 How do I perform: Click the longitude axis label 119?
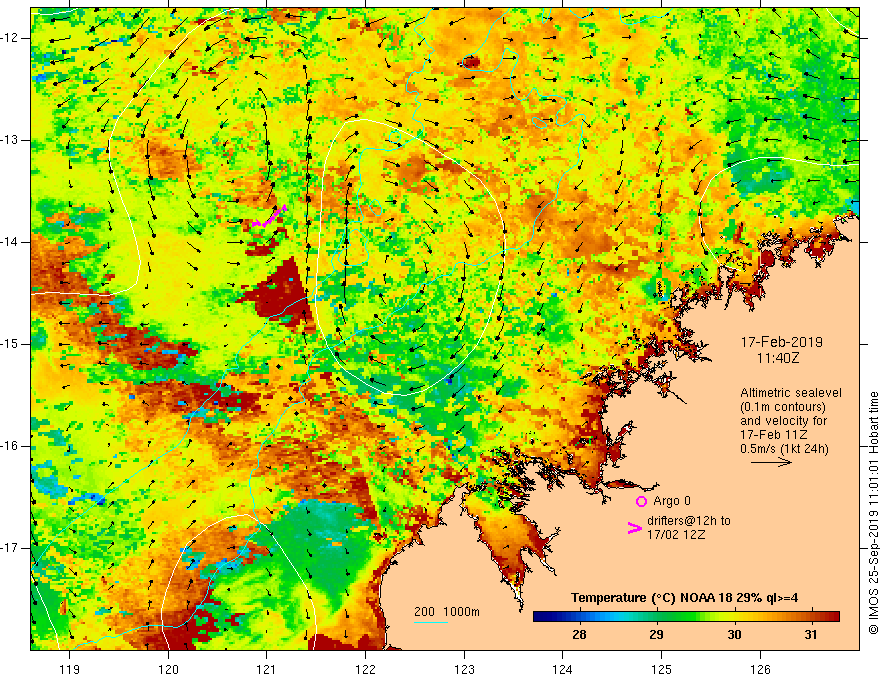point(70,670)
